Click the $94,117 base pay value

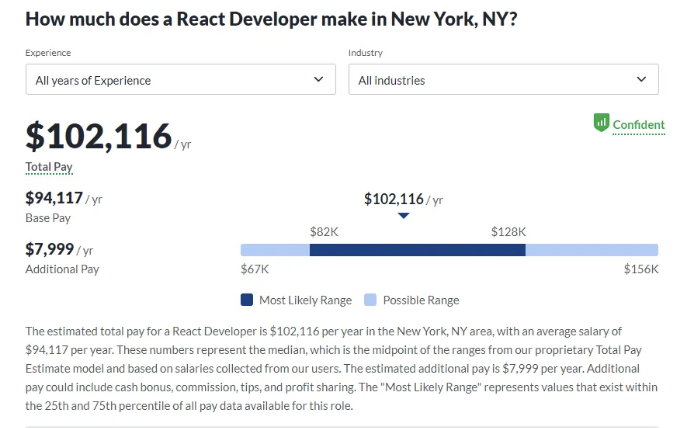pyautogui.click(x=54, y=198)
